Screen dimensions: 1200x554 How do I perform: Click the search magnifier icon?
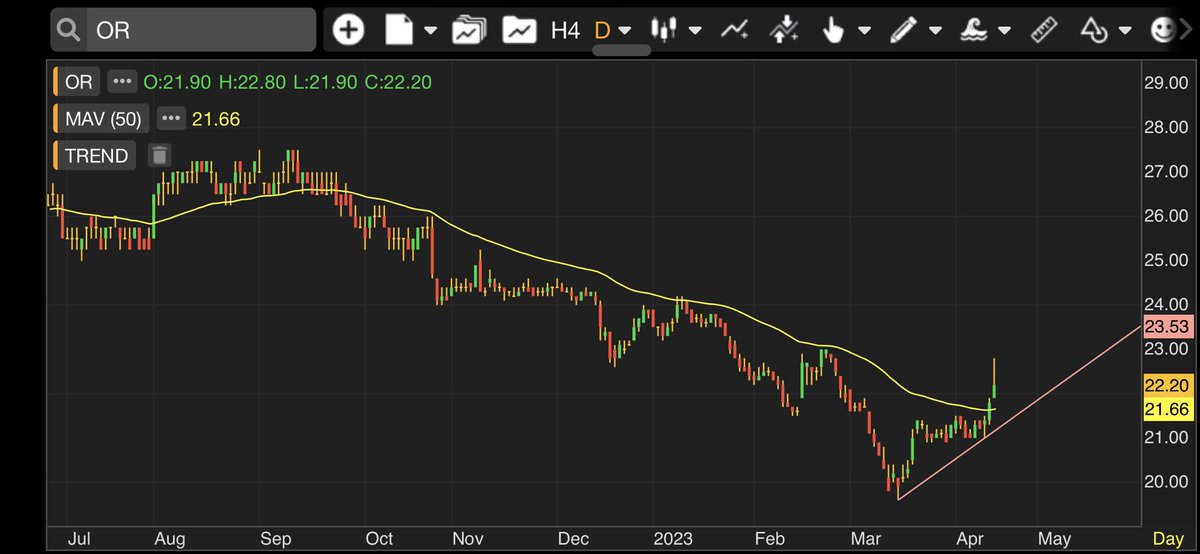[x=69, y=30]
